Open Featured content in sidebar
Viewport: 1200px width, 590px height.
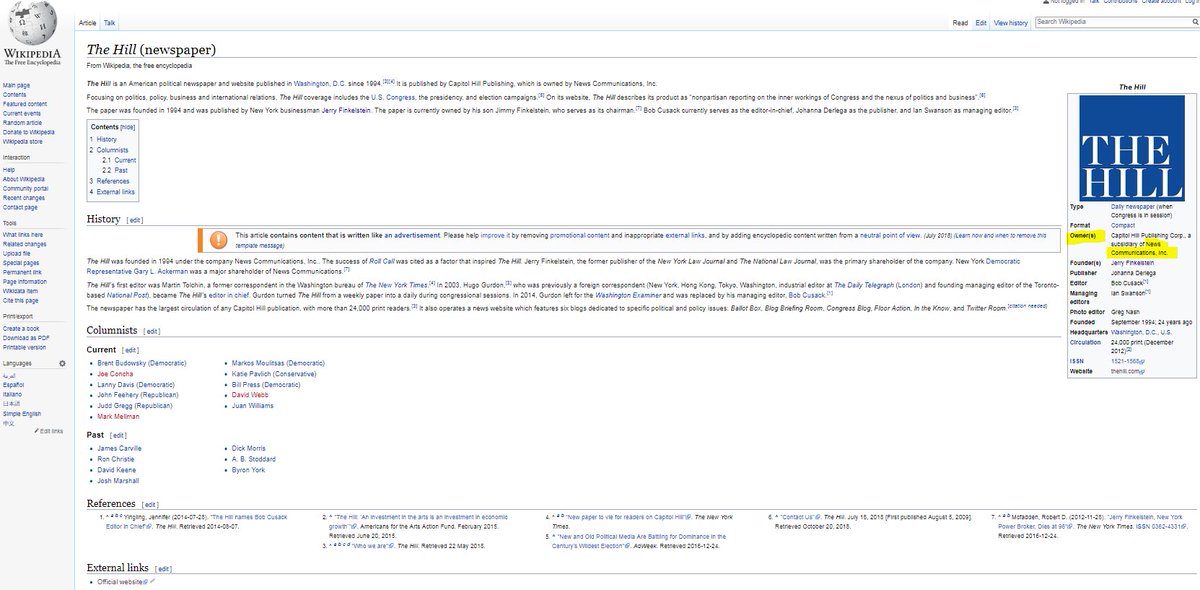[x=23, y=104]
